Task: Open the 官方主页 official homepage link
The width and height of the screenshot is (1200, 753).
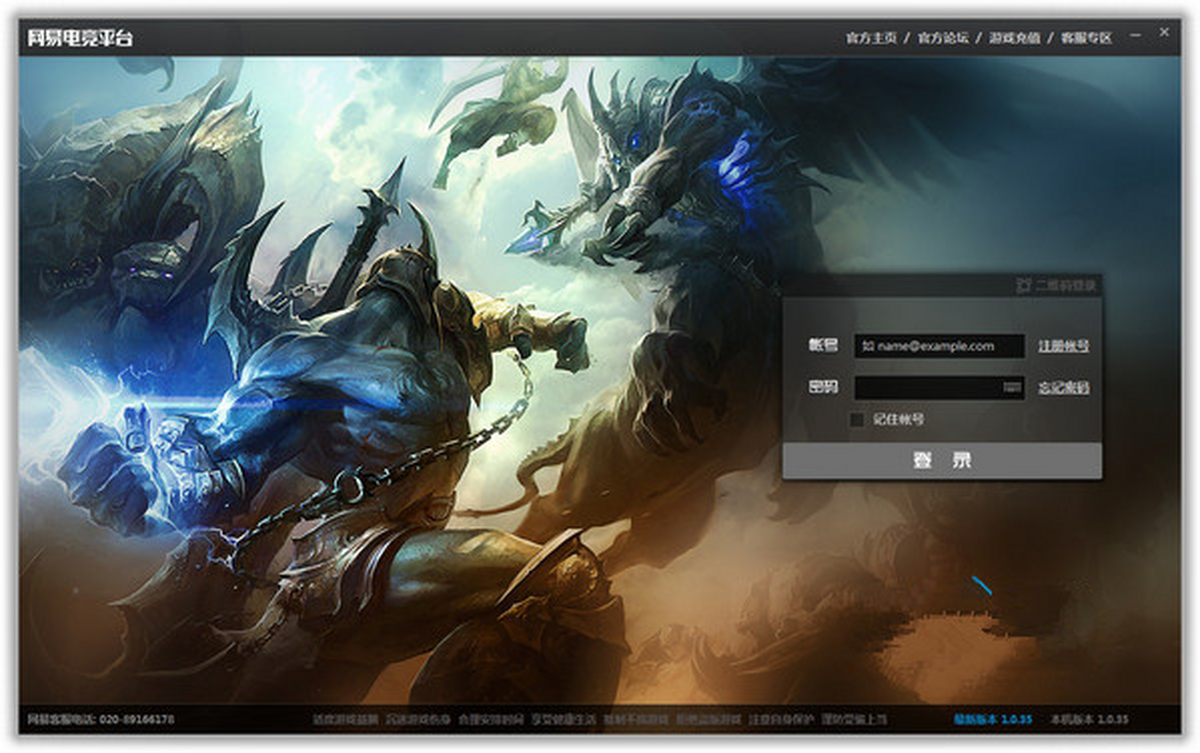Action: pos(871,38)
